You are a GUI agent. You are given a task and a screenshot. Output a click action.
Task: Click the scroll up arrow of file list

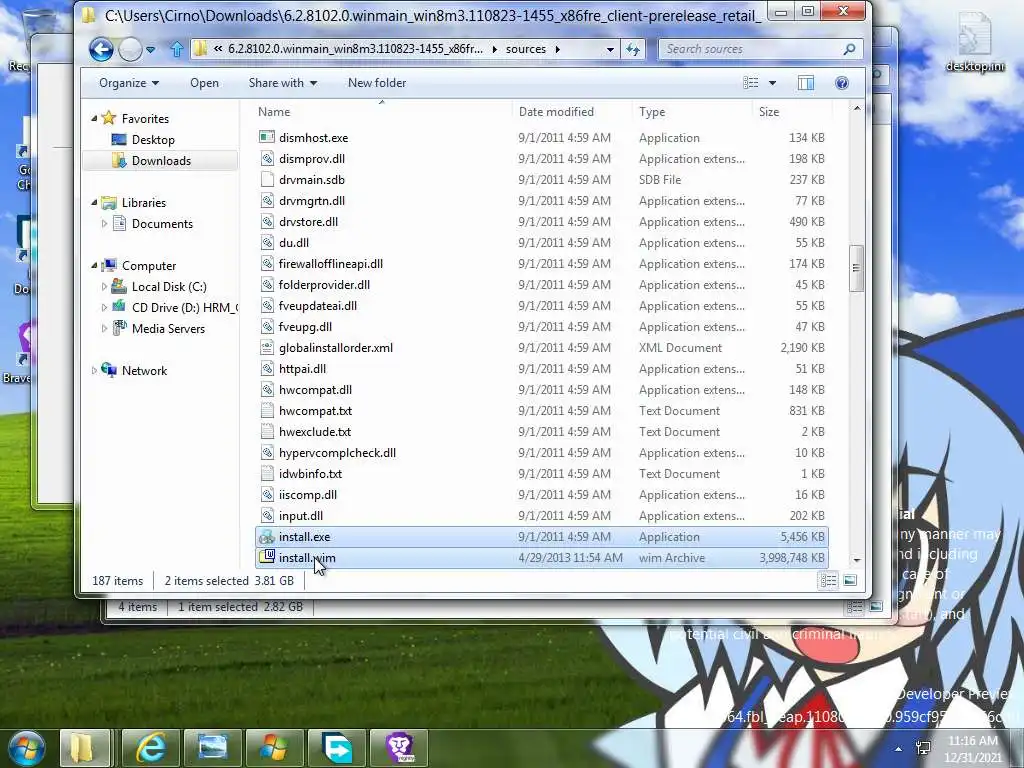click(x=857, y=108)
